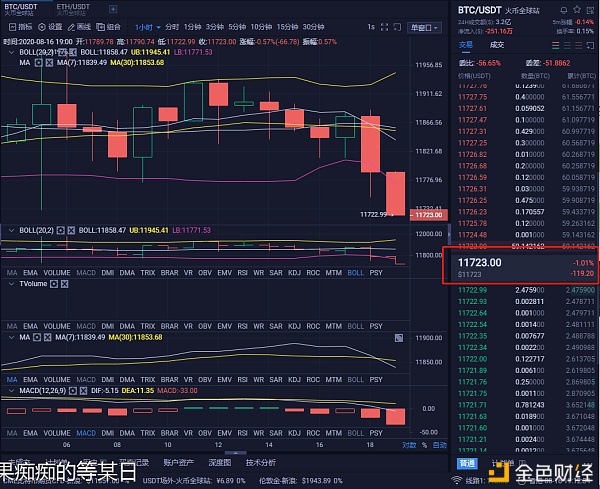Open 技术分析 technical analysis tab
600x489 pixels.
[x=261, y=463]
